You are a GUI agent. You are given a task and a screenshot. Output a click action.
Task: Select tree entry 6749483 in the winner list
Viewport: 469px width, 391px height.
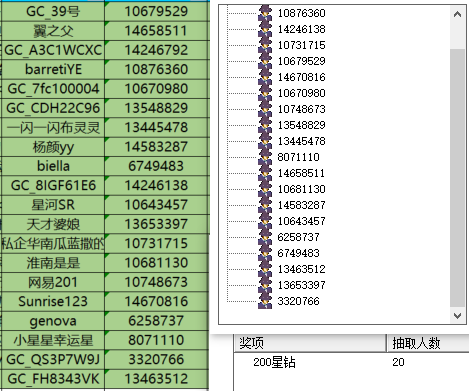[299, 253]
